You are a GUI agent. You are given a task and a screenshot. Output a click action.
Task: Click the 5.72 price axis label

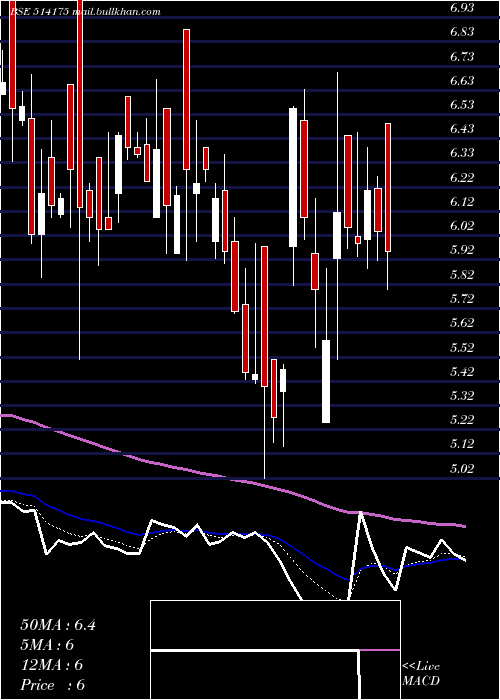pos(462,299)
